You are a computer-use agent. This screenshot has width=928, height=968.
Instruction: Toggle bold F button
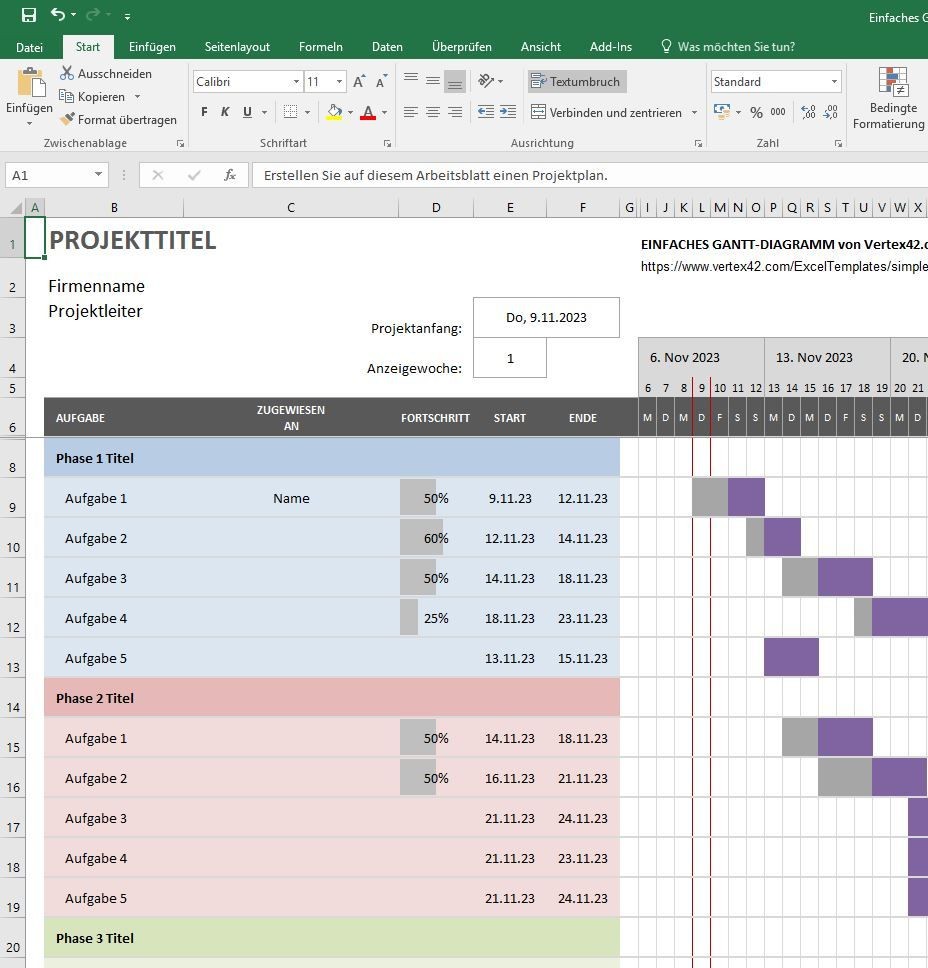(x=204, y=112)
